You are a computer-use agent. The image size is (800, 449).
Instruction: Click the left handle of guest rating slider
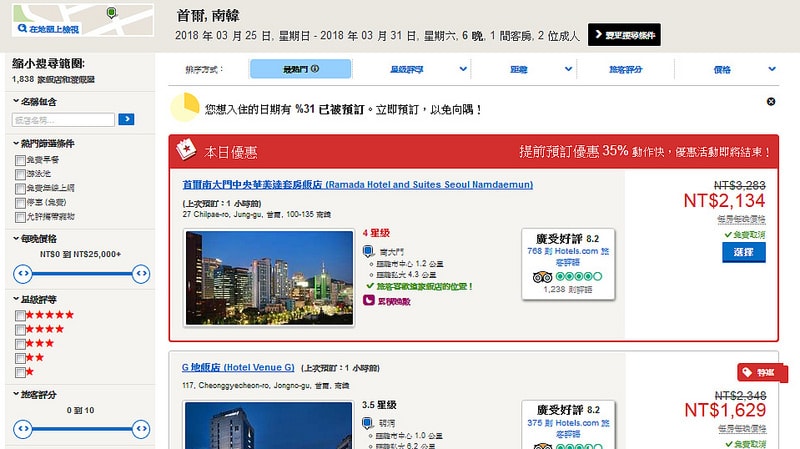point(23,429)
